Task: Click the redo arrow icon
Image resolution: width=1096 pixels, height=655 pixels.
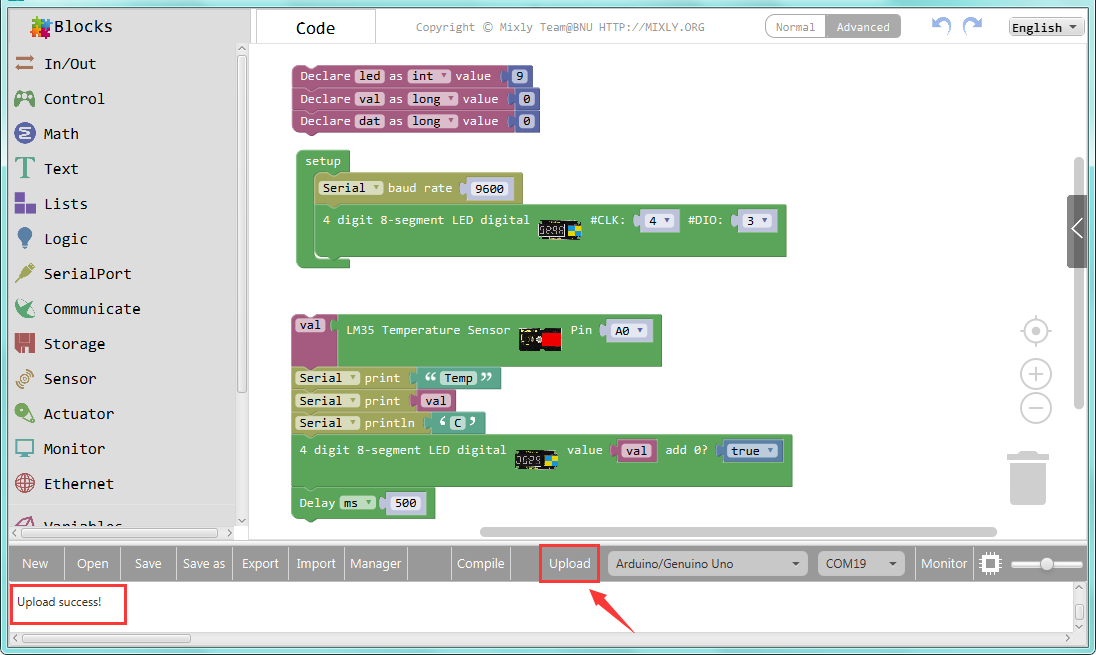Action: click(971, 26)
